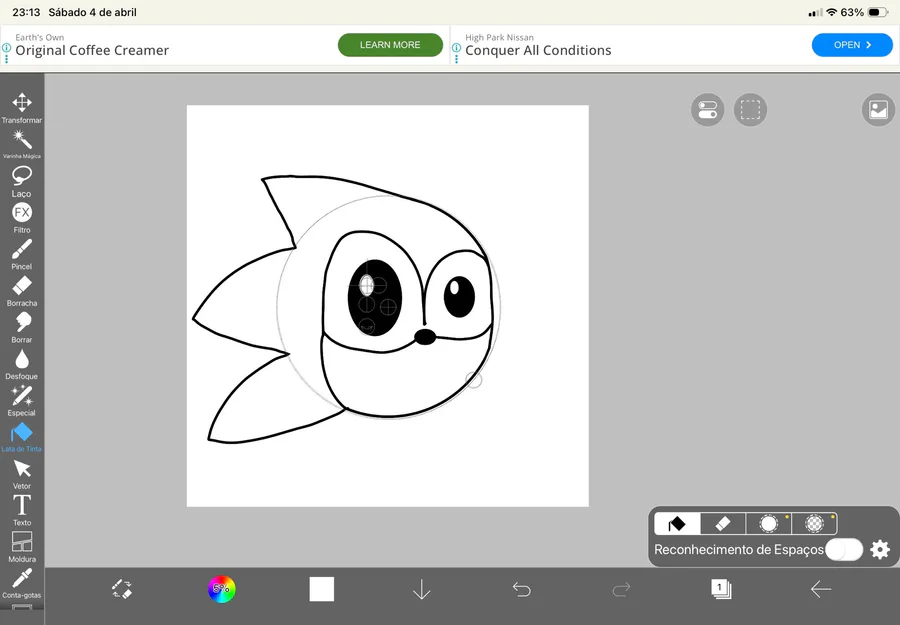Select the Vetor tool
Viewport: 900px width, 625px height.
[22, 474]
